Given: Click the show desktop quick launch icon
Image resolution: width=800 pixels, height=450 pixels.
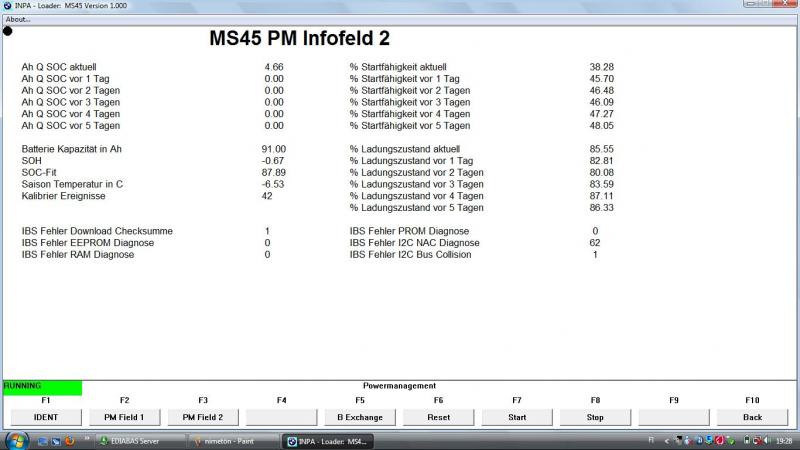Looking at the screenshot, I should (x=43, y=440).
